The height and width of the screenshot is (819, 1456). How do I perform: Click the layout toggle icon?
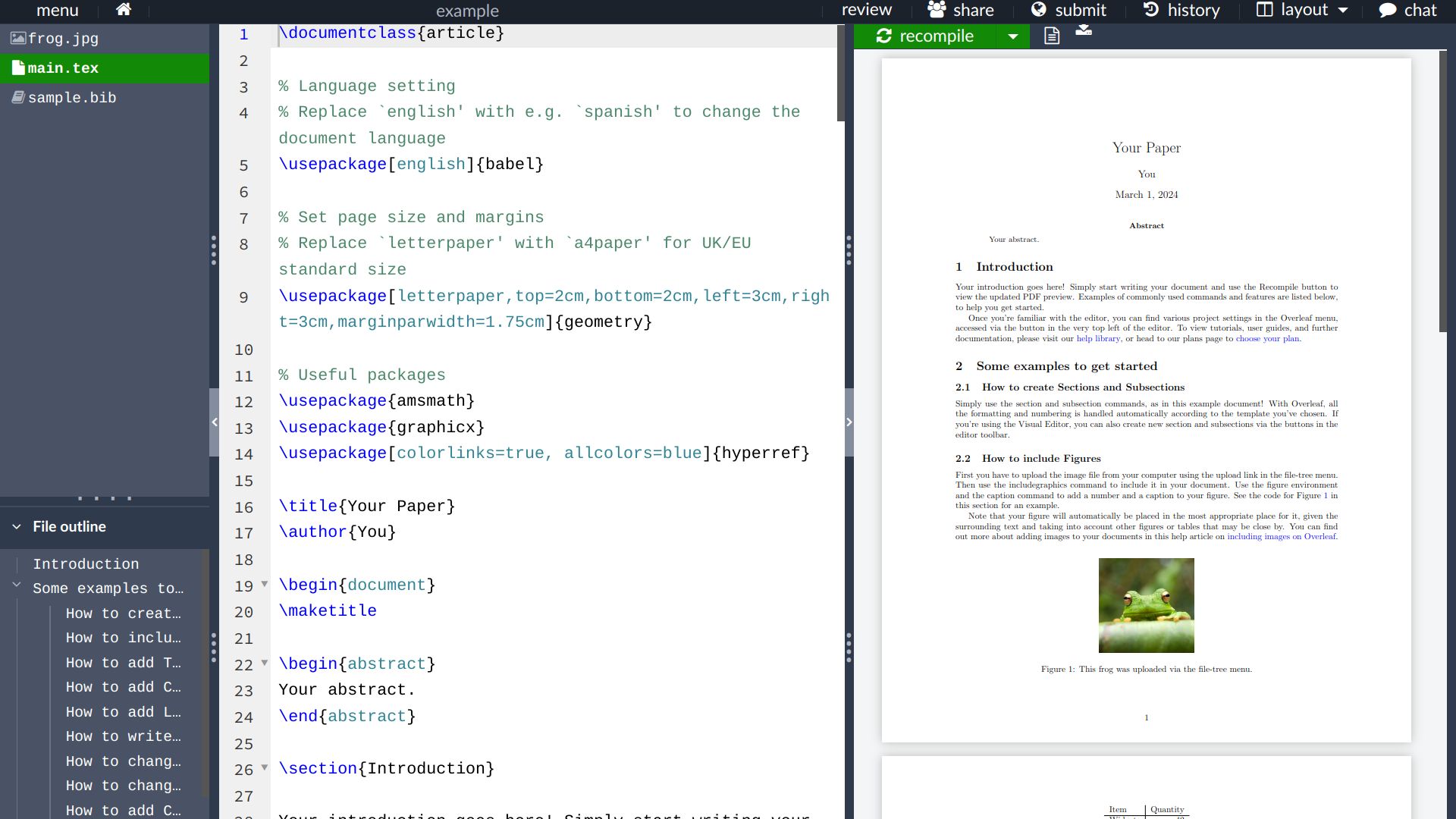pyautogui.click(x=1265, y=11)
